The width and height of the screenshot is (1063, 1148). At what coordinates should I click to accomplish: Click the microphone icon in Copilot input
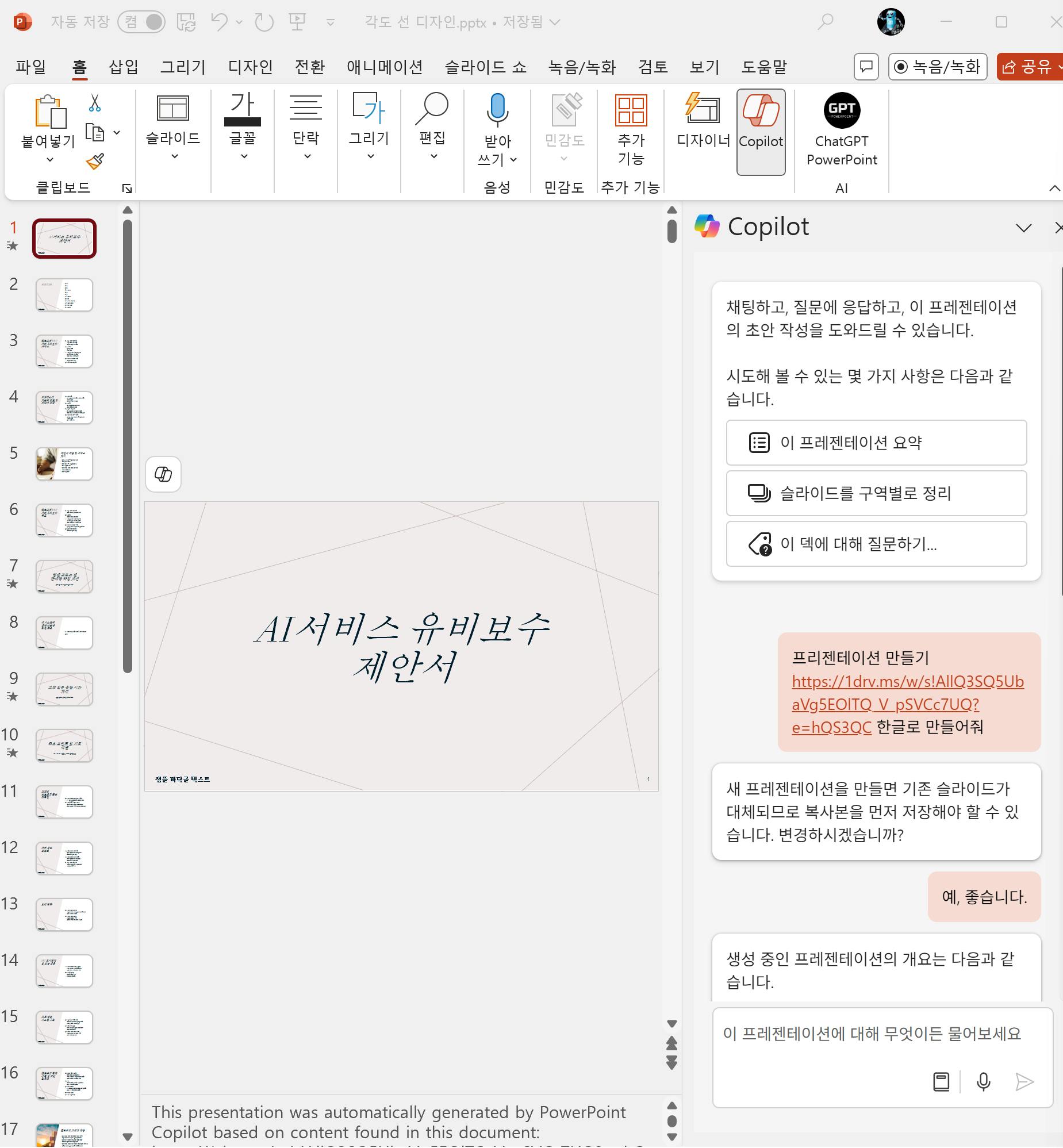[x=983, y=1082]
